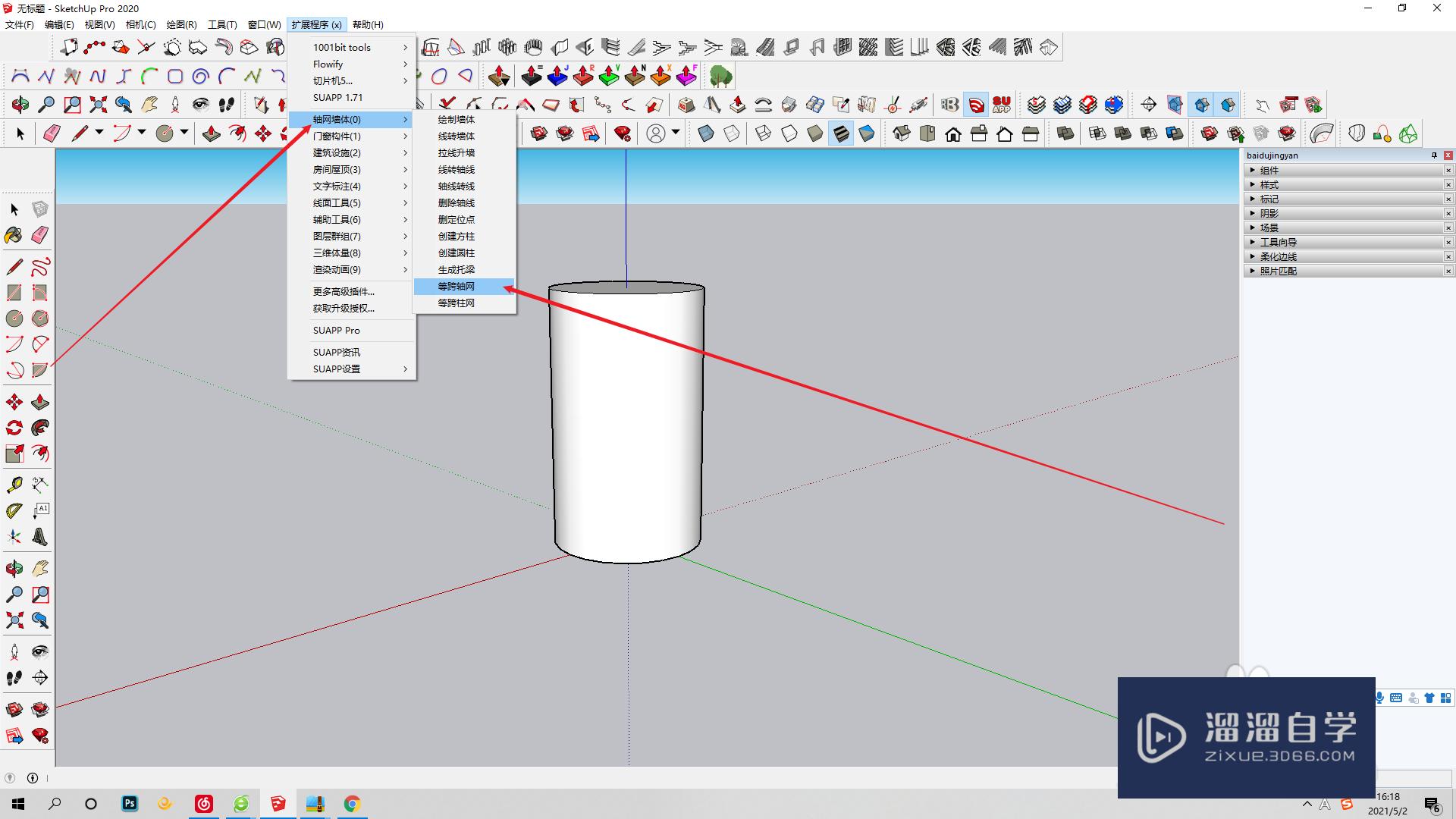The image size is (1456, 819).
Task: Select the Rotate tool
Action: coord(14,428)
